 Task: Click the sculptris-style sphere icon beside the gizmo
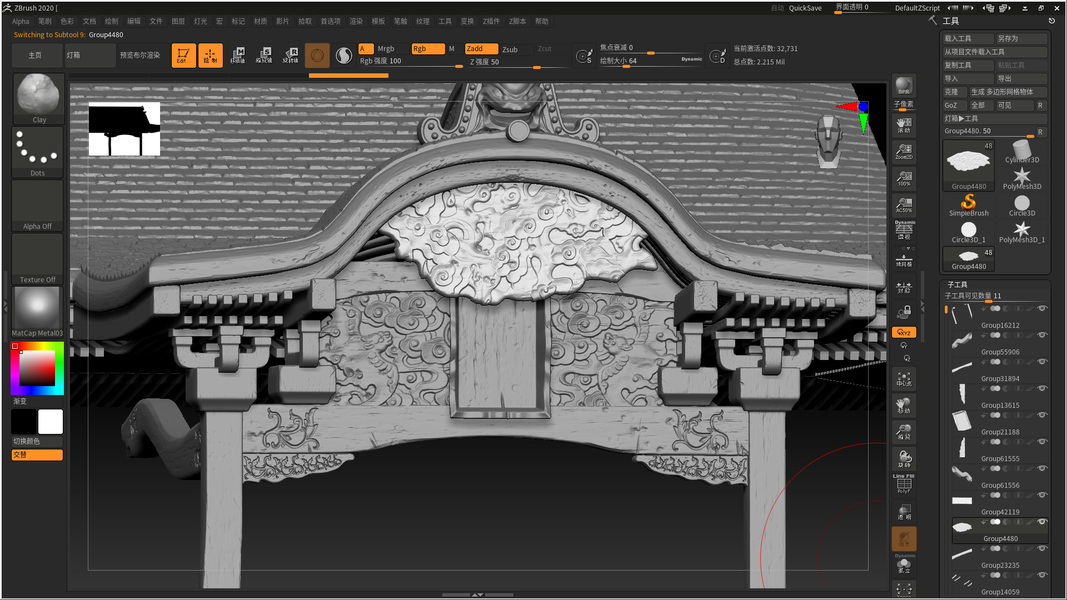pyautogui.click(x=344, y=56)
